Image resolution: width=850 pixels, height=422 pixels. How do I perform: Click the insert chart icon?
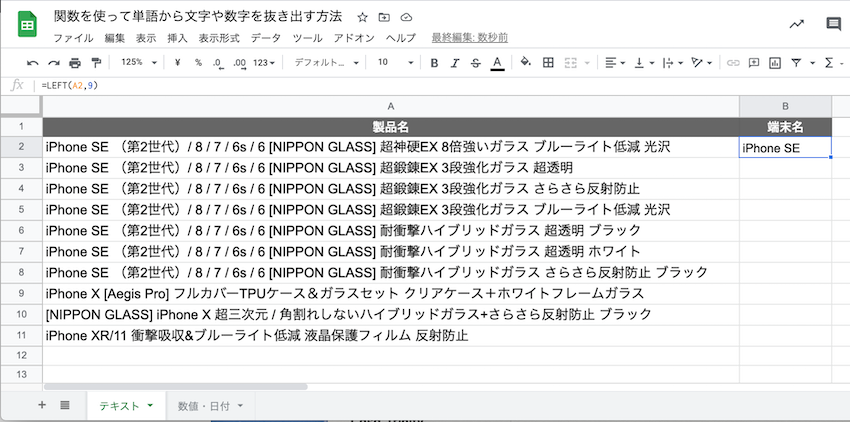point(776,62)
